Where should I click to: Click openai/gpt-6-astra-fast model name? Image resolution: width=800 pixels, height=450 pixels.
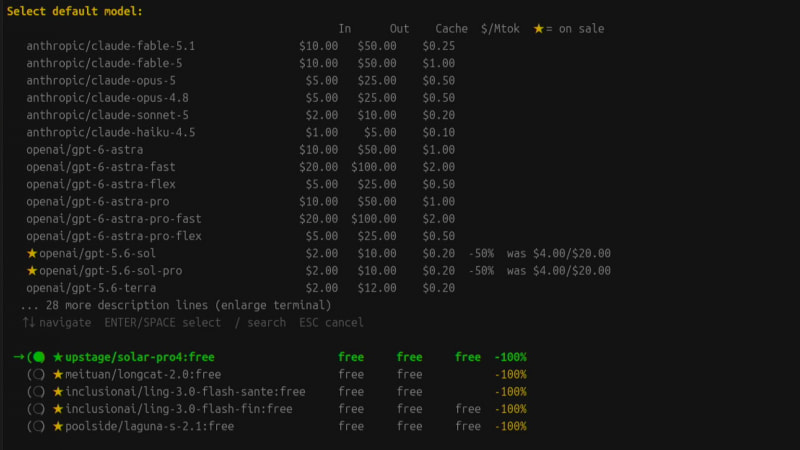point(101,167)
